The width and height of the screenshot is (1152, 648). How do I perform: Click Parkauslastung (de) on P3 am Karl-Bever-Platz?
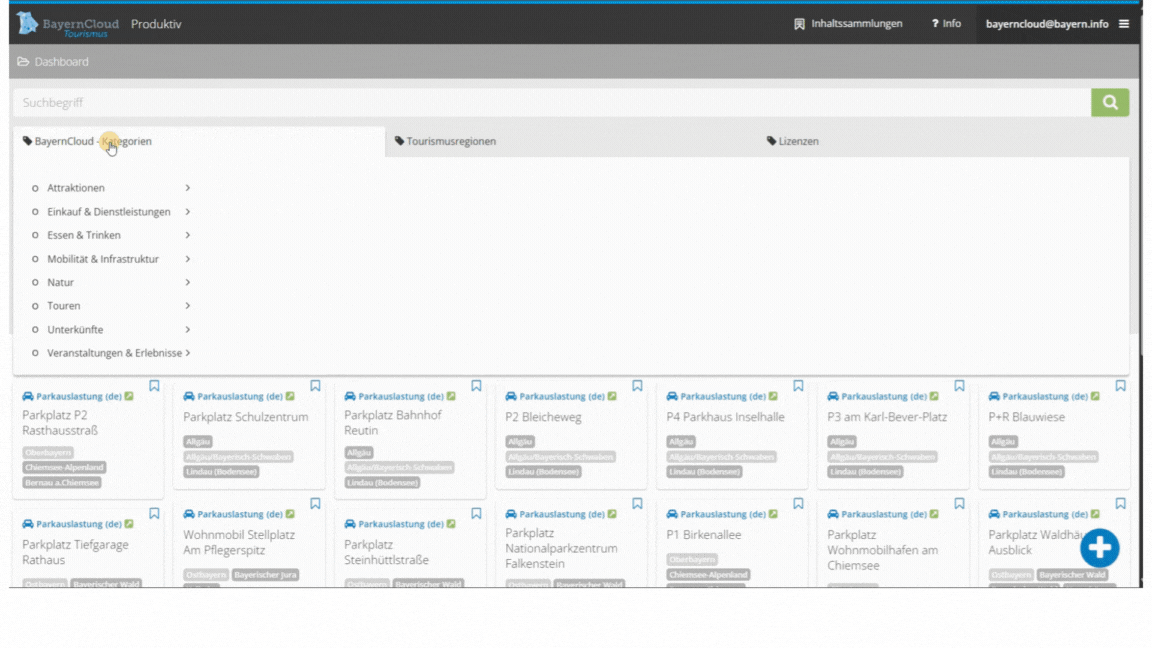pos(884,396)
